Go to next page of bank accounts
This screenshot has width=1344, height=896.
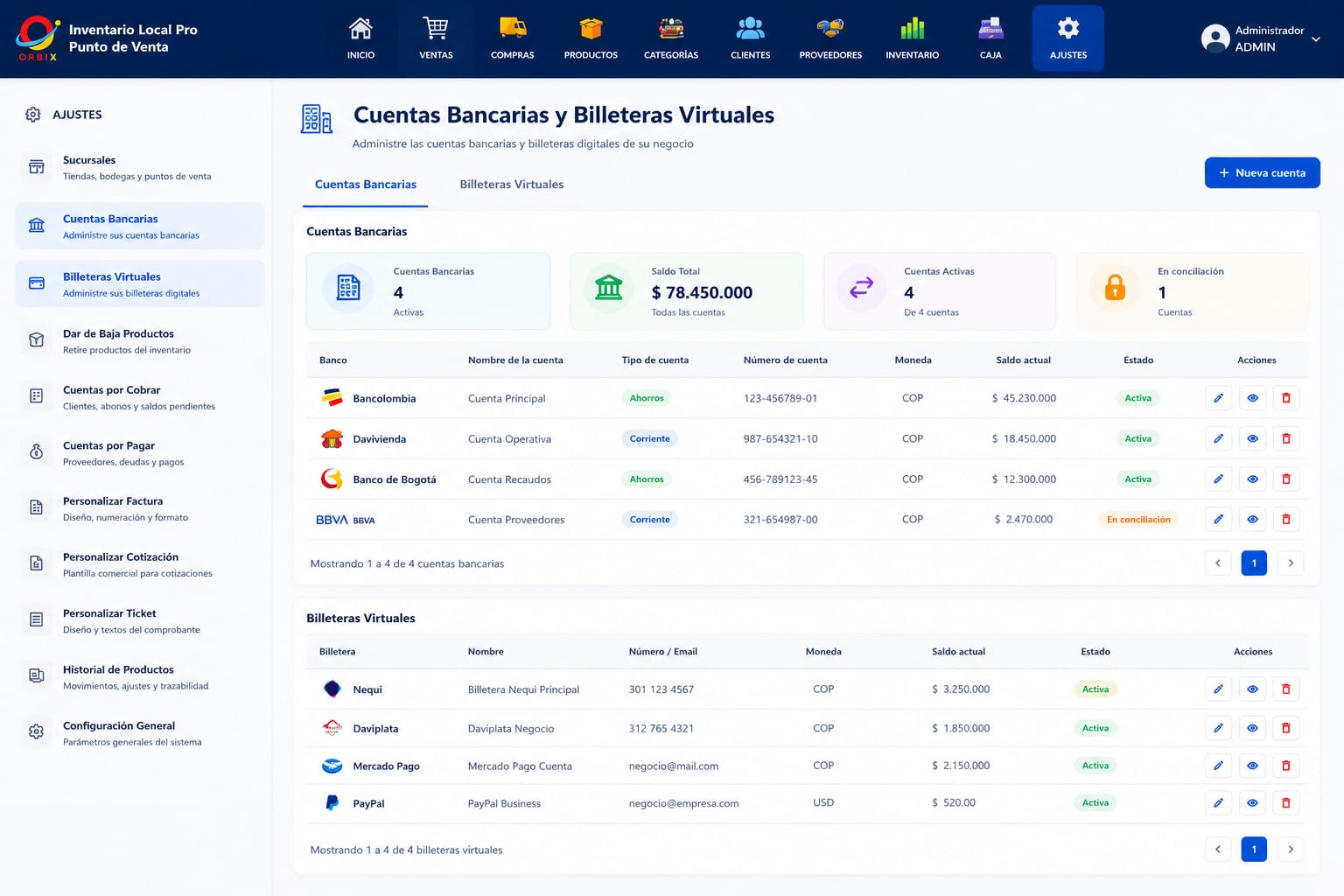click(1291, 563)
